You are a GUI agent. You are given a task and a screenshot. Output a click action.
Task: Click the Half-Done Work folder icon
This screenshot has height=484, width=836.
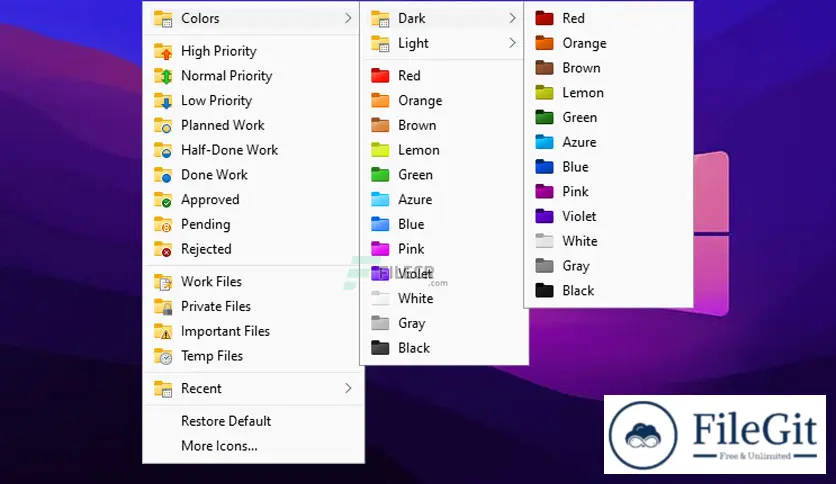coord(163,150)
